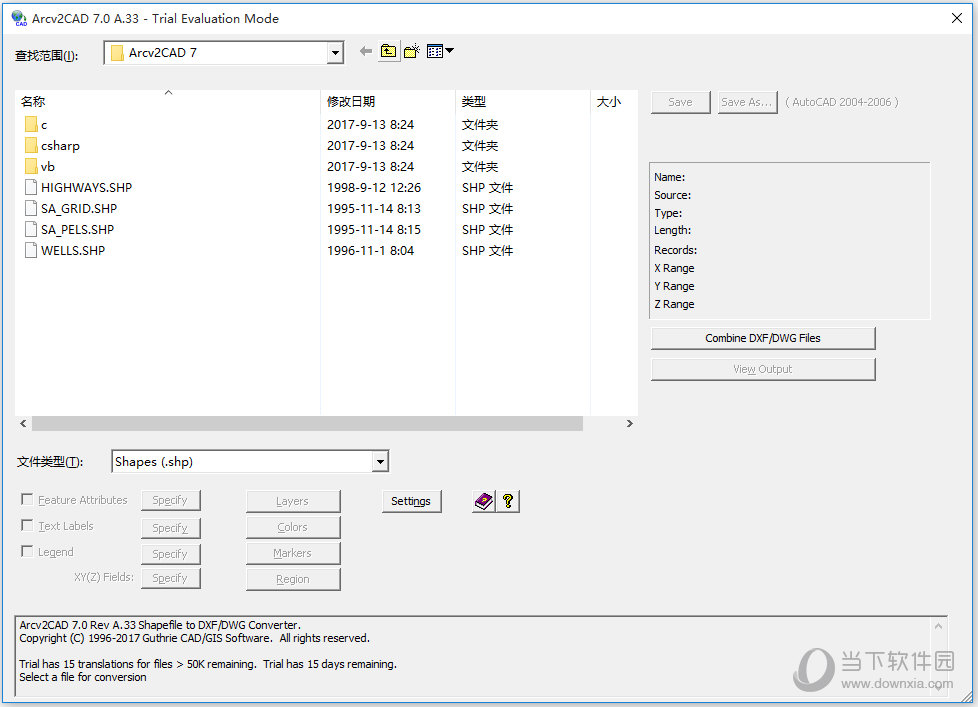
Task: Click the yellow question mark help icon
Action: pyautogui.click(x=508, y=501)
